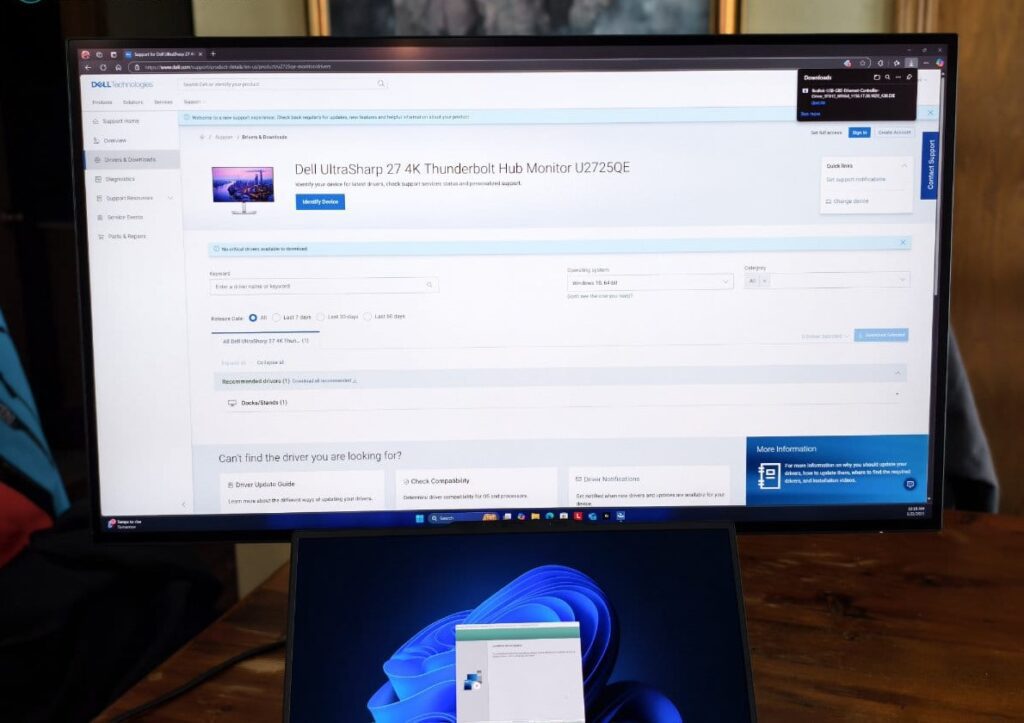The image size is (1024, 723).
Task: Select Drivers & Downloads in sidebar
Action: click(x=133, y=159)
